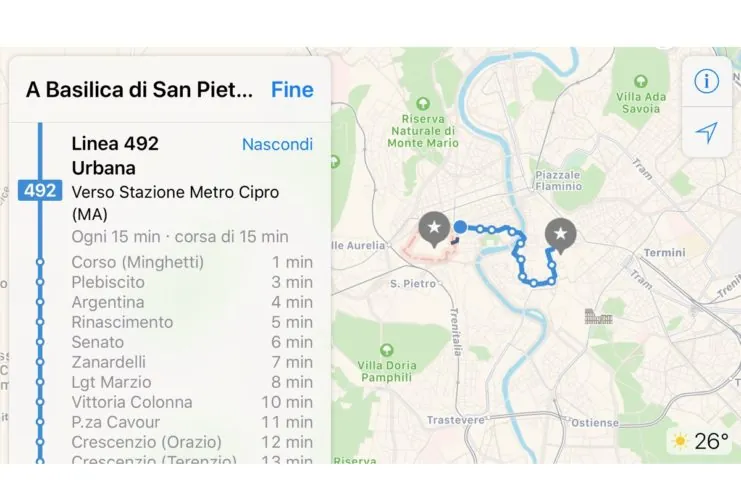
Task: Tap the Termini station label on map
Action: [664, 253]
